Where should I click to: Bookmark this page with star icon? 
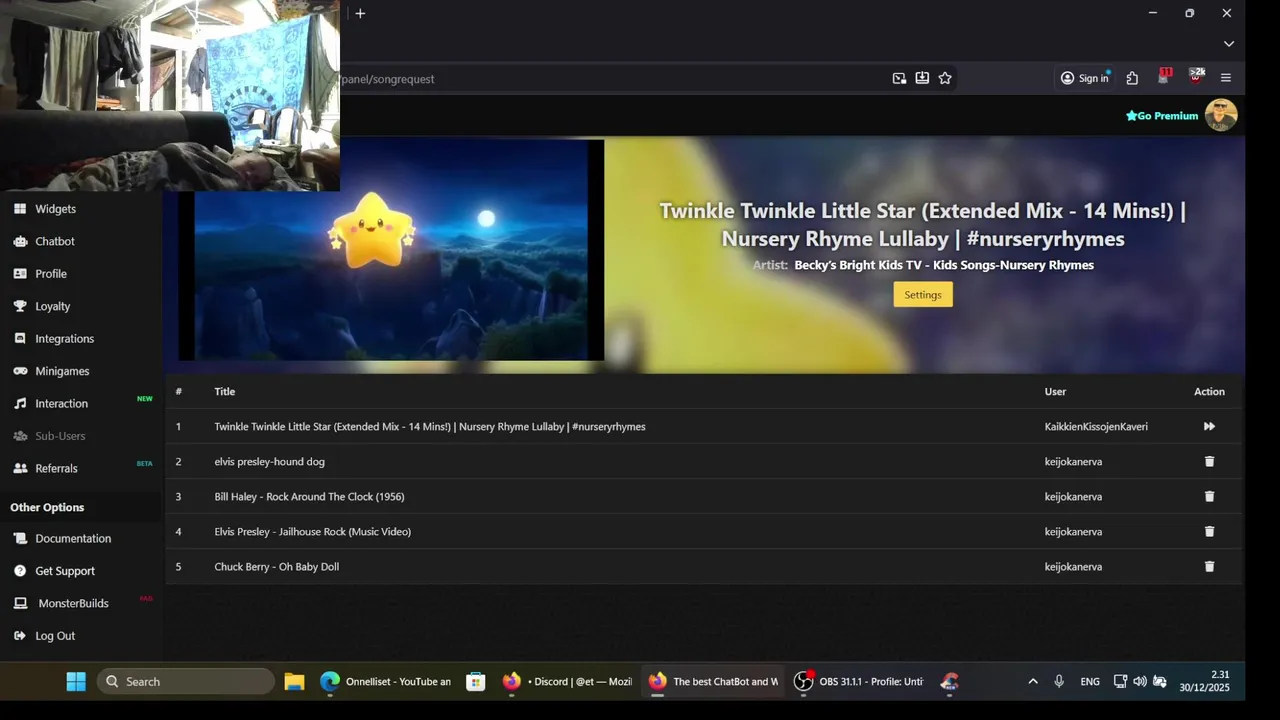tap(945, 78)
